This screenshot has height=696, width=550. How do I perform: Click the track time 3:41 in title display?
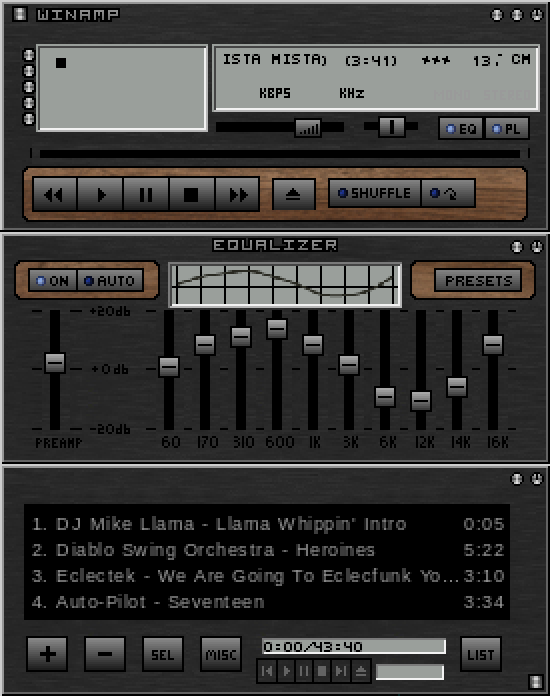click(371, 60)
